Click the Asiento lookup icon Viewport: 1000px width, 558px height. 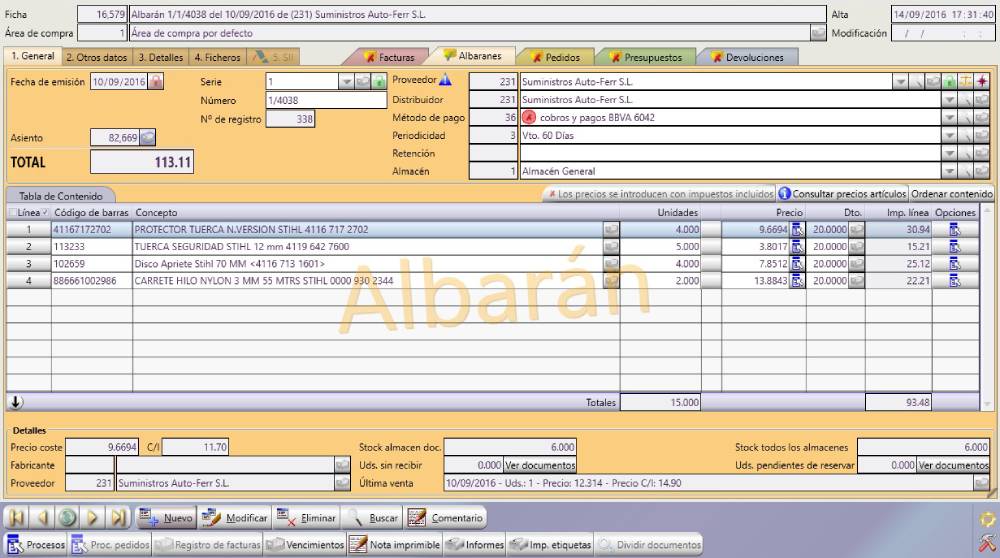tap(148, 137)
